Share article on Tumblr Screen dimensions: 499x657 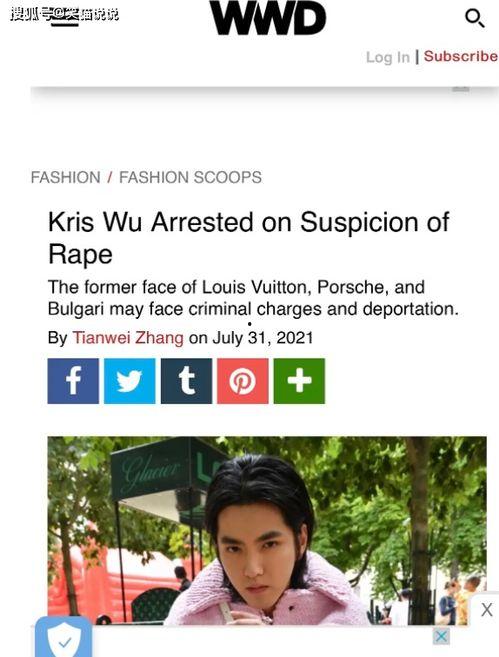[186, 381]
